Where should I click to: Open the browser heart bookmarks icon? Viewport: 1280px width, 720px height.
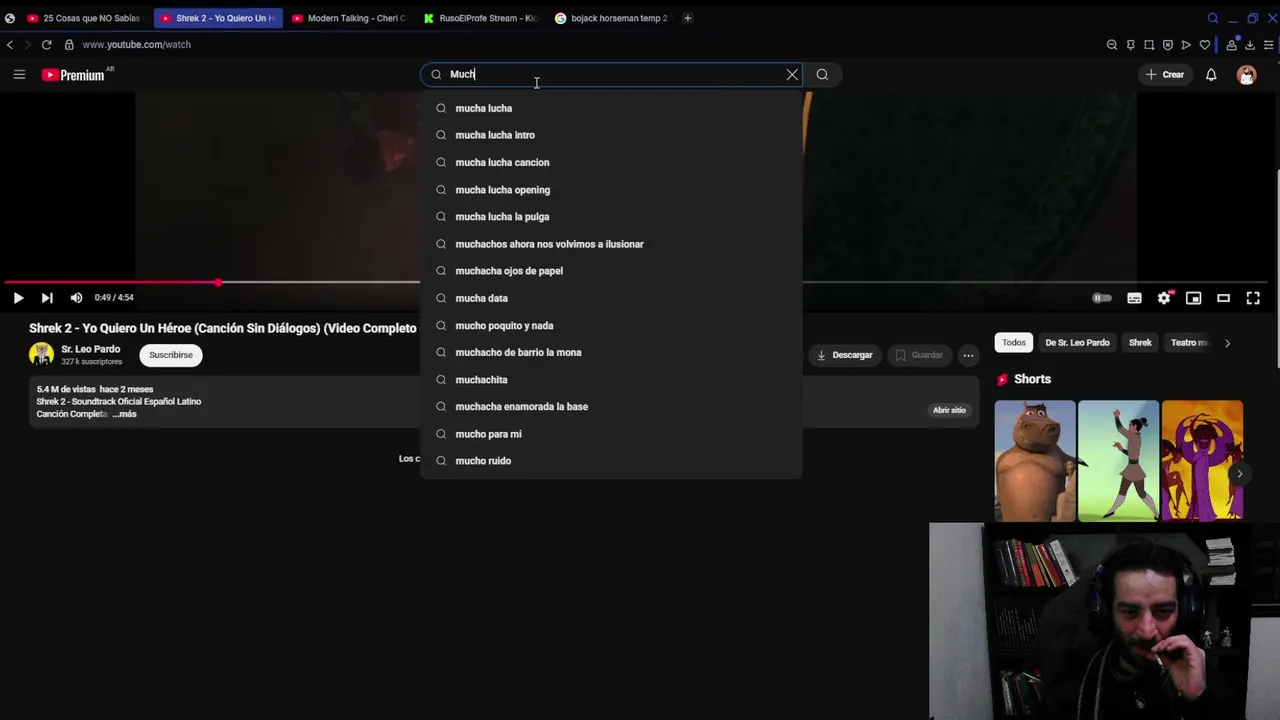tap(1205, 45)
